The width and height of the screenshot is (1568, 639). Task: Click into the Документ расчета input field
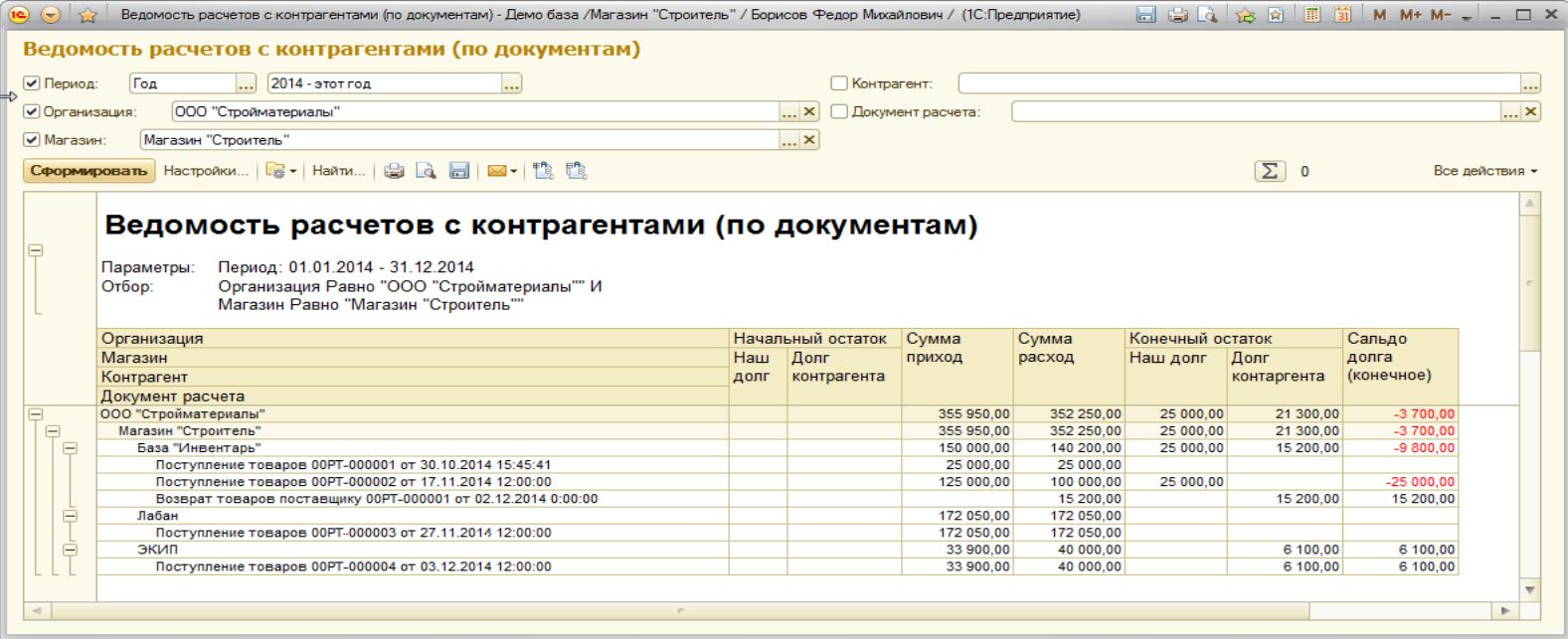tap(1256, 112)
